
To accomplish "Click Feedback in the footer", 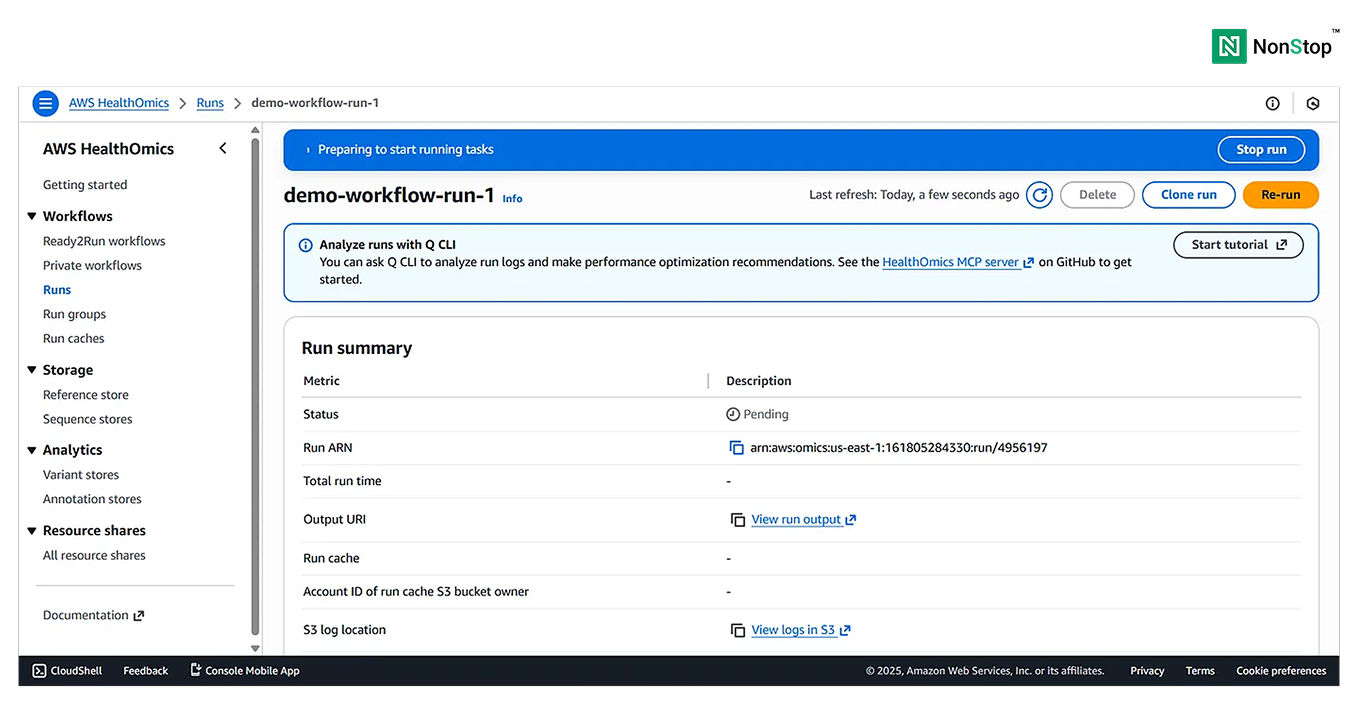I will 145,671.
